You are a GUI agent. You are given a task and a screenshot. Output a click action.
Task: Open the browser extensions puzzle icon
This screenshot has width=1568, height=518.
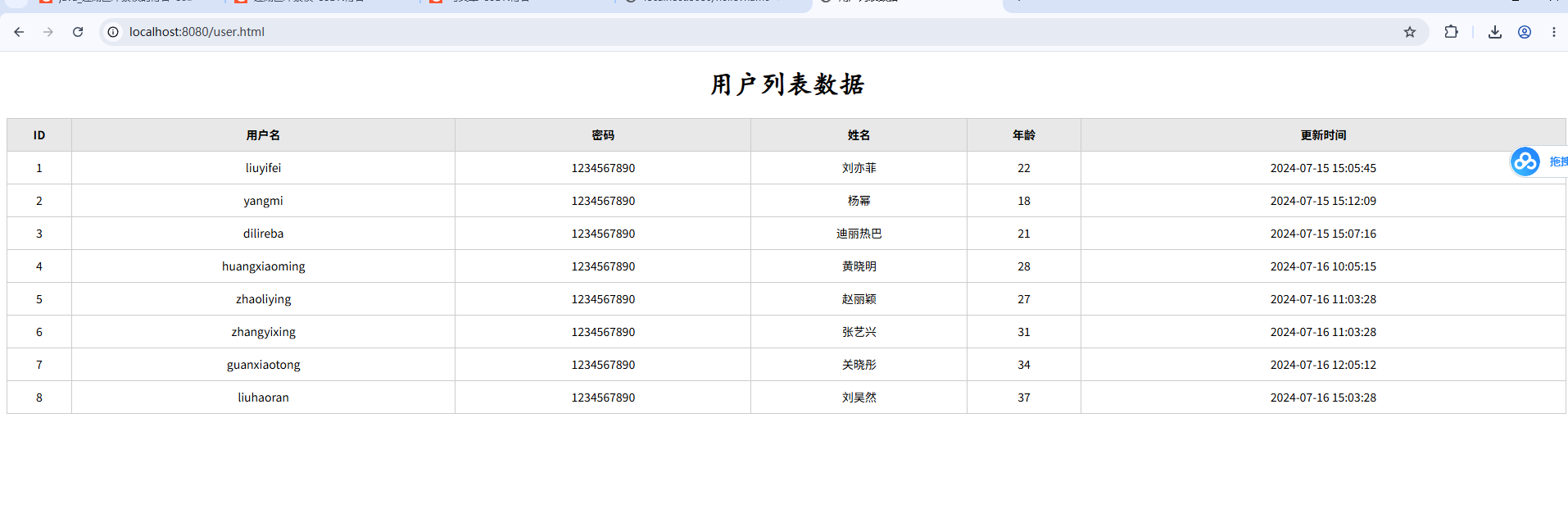[x=1451, y=32]
